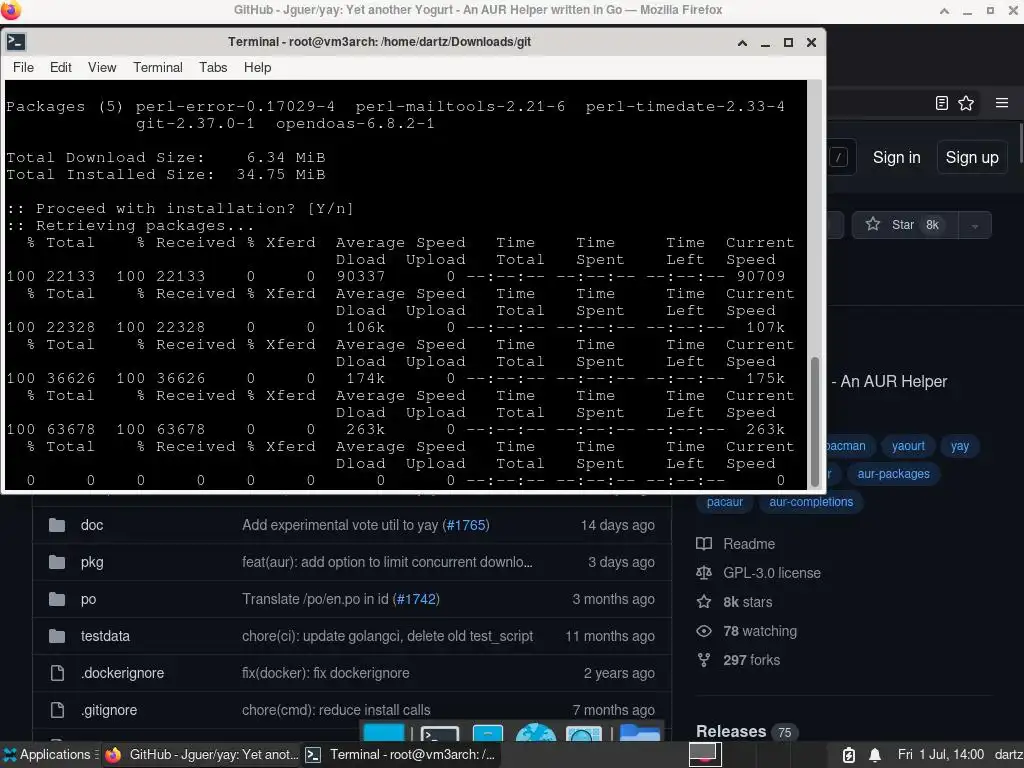
Task: Open the yay topic tag
Action: 959,446
